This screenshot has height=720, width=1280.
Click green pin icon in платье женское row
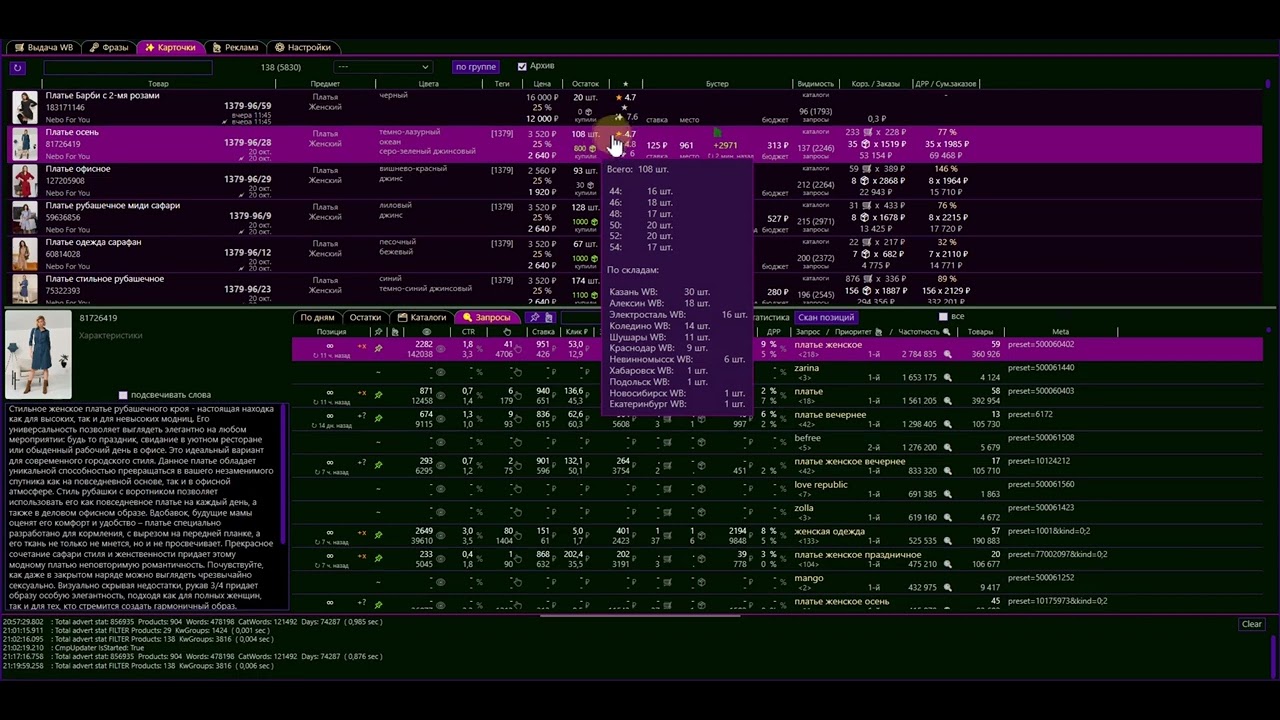click(378, 348)
